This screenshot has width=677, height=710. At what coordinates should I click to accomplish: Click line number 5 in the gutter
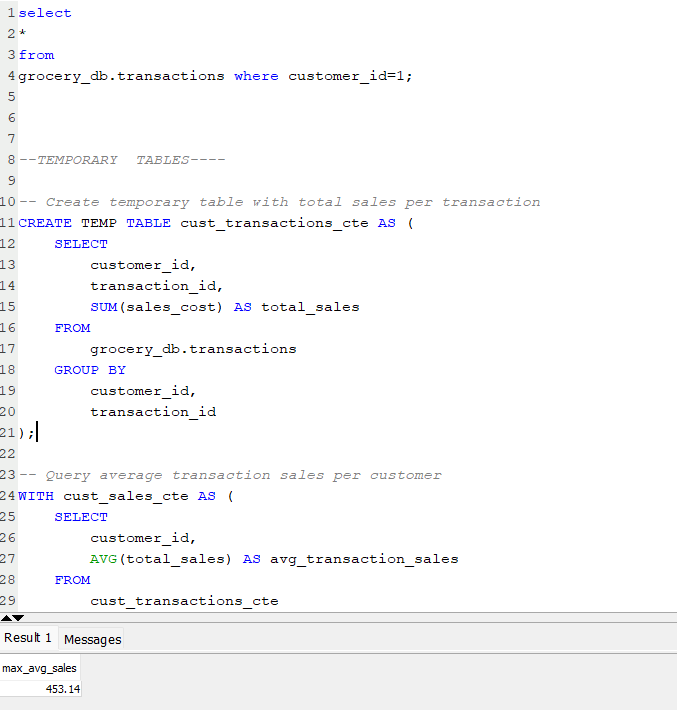click(11, 97)
